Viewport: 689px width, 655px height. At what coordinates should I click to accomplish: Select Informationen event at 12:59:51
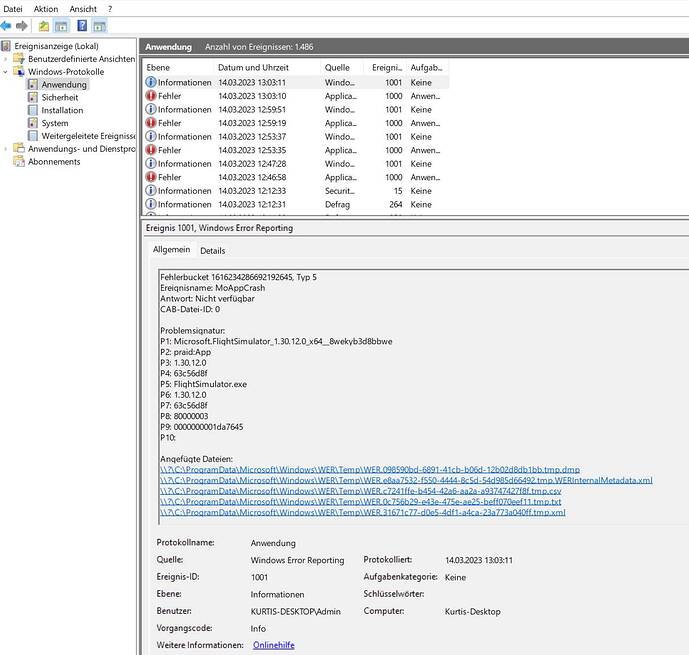coord(297,109)
